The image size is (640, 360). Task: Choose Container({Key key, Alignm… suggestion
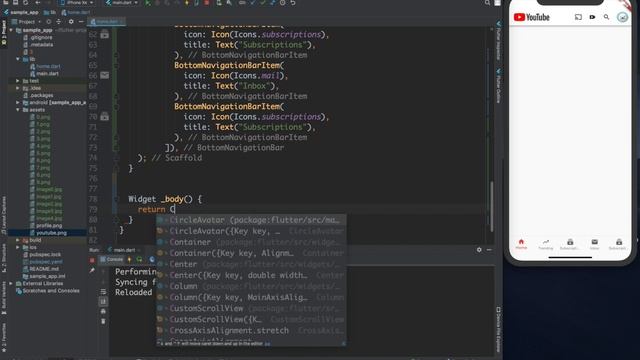251,253
